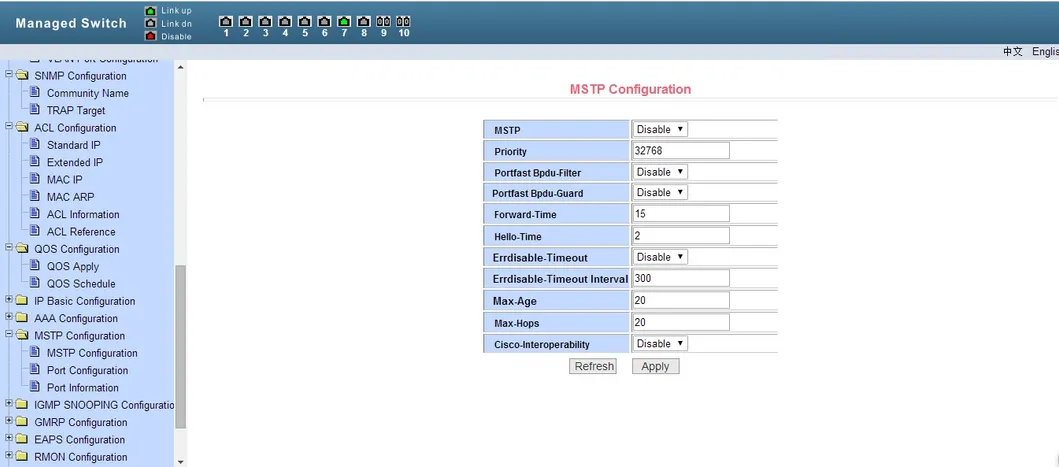Click port 6 icon in header
This screenshot has height=467, width=1059.
coord(324,22)
